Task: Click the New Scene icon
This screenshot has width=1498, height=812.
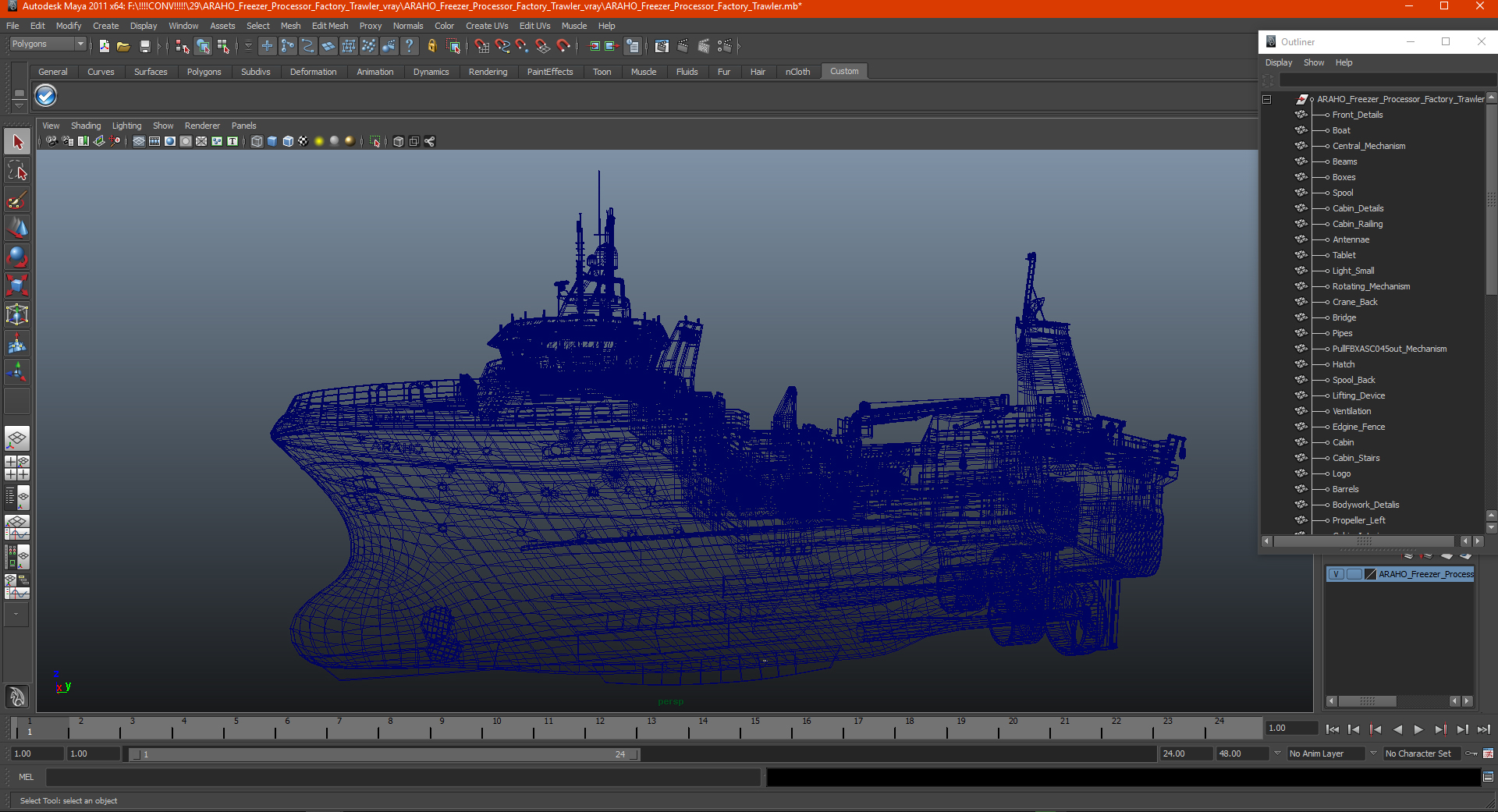Action: [105, 46]
